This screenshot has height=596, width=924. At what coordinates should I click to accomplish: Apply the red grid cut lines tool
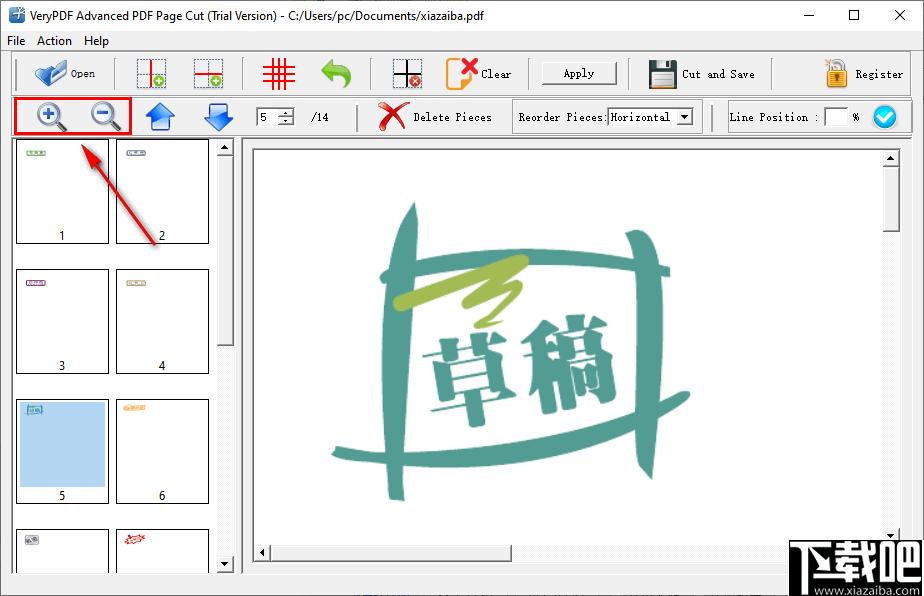(x=279, y=74)
